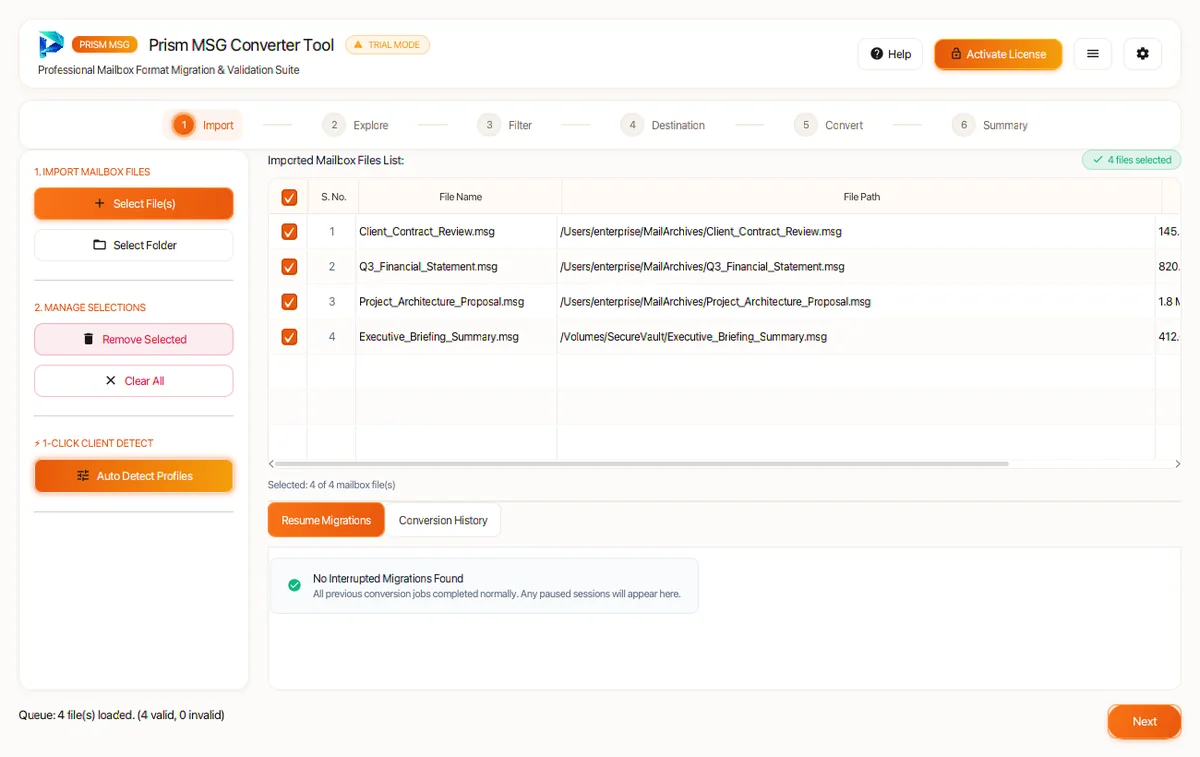This screenshot has width=1200, height=757.
Task: Click the PRISM MSG badge
Action: point(105,45)
